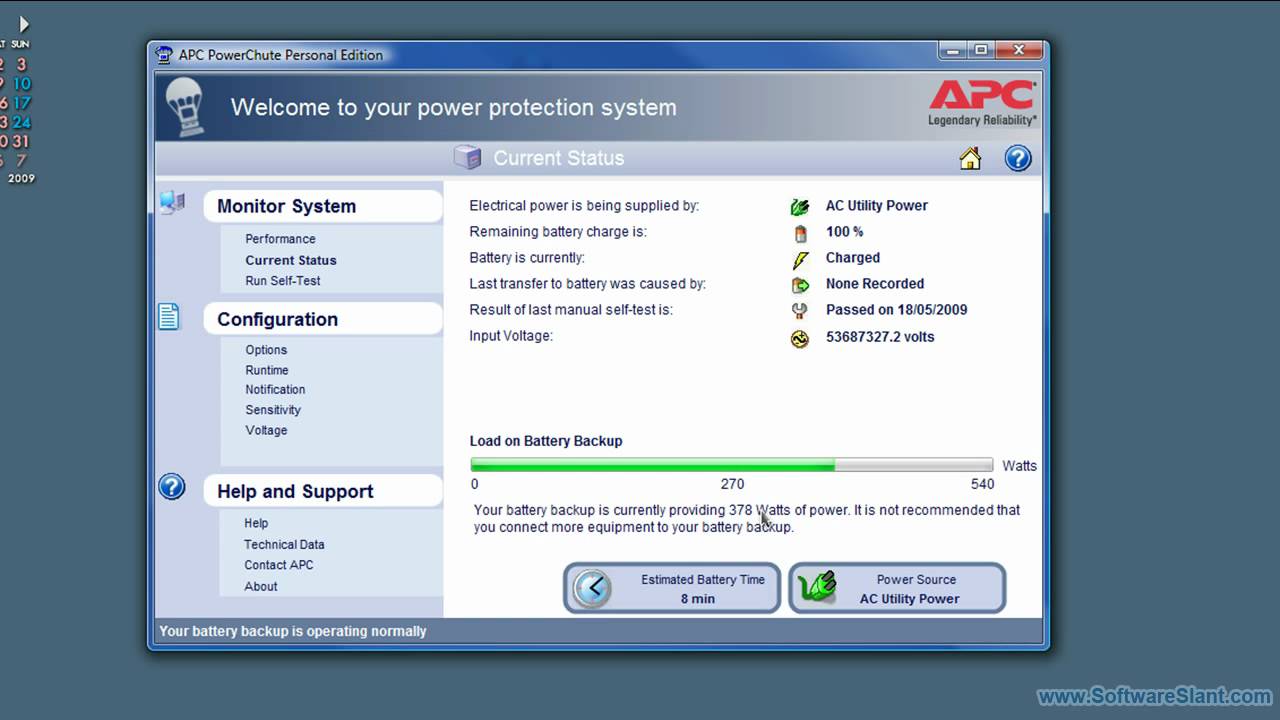
Task: Open Technical Data
Action: tap(284, 545)
